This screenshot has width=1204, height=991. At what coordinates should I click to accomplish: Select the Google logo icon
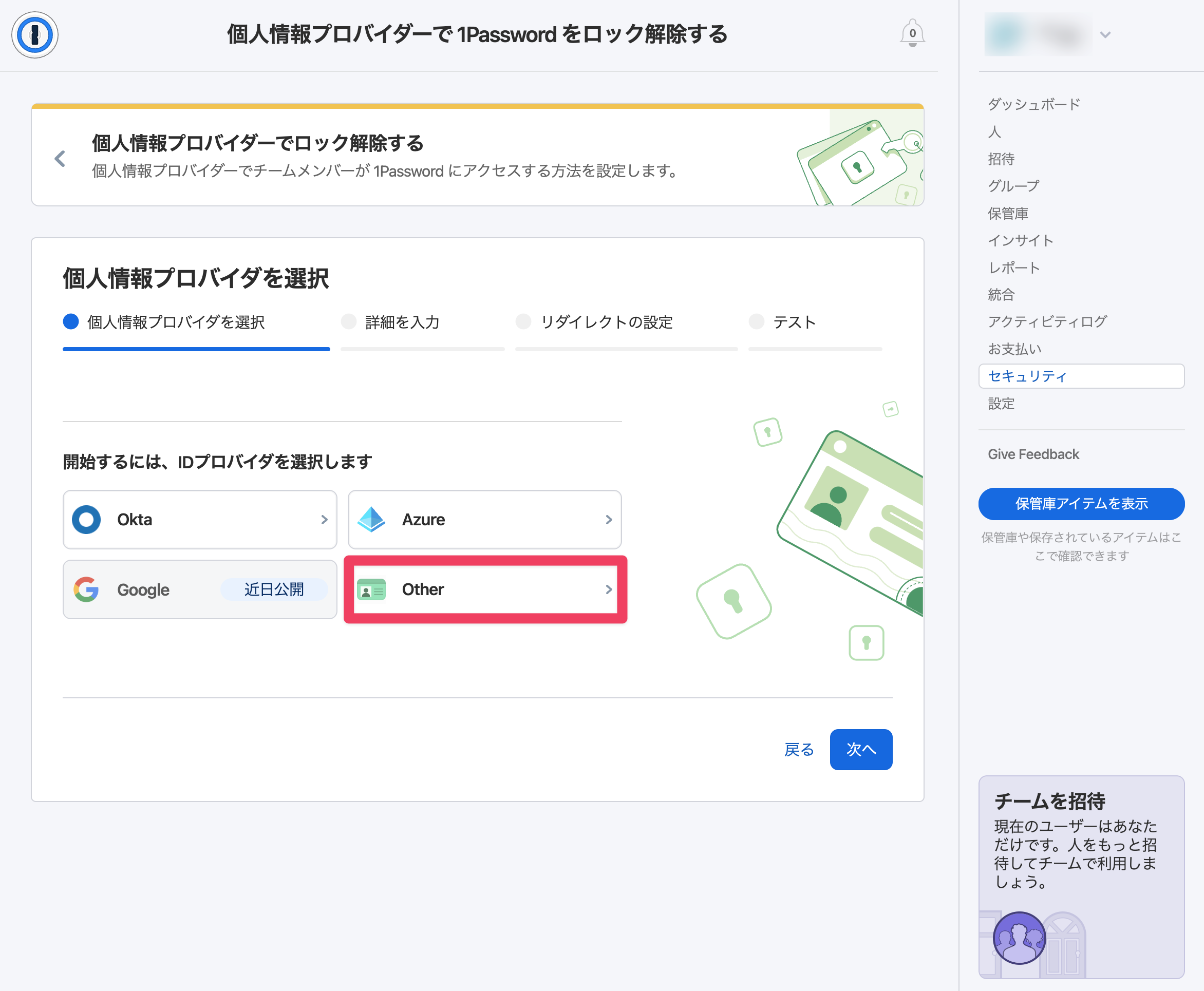[x=86, y=589]
